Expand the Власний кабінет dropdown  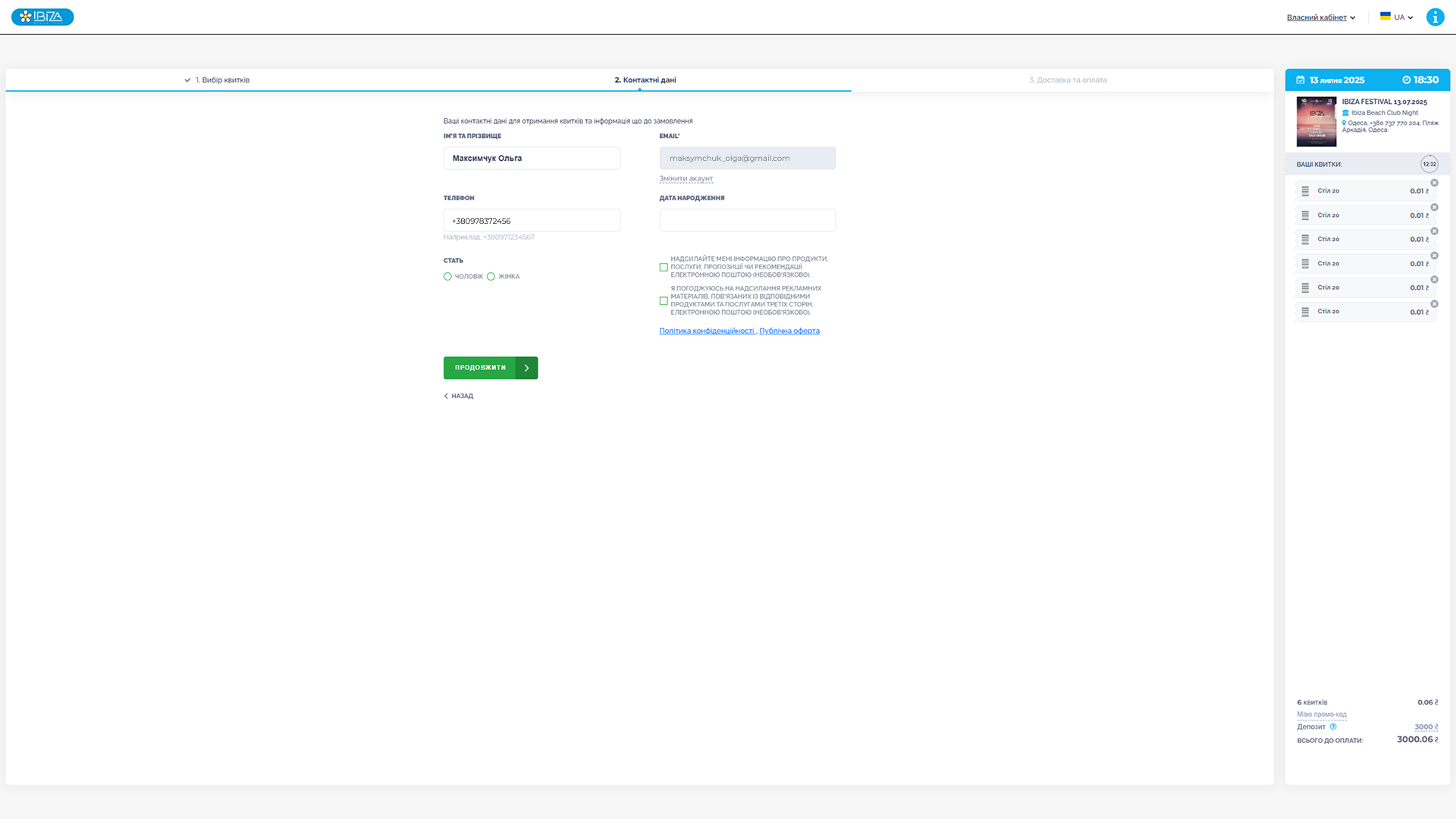[1320, 17]
